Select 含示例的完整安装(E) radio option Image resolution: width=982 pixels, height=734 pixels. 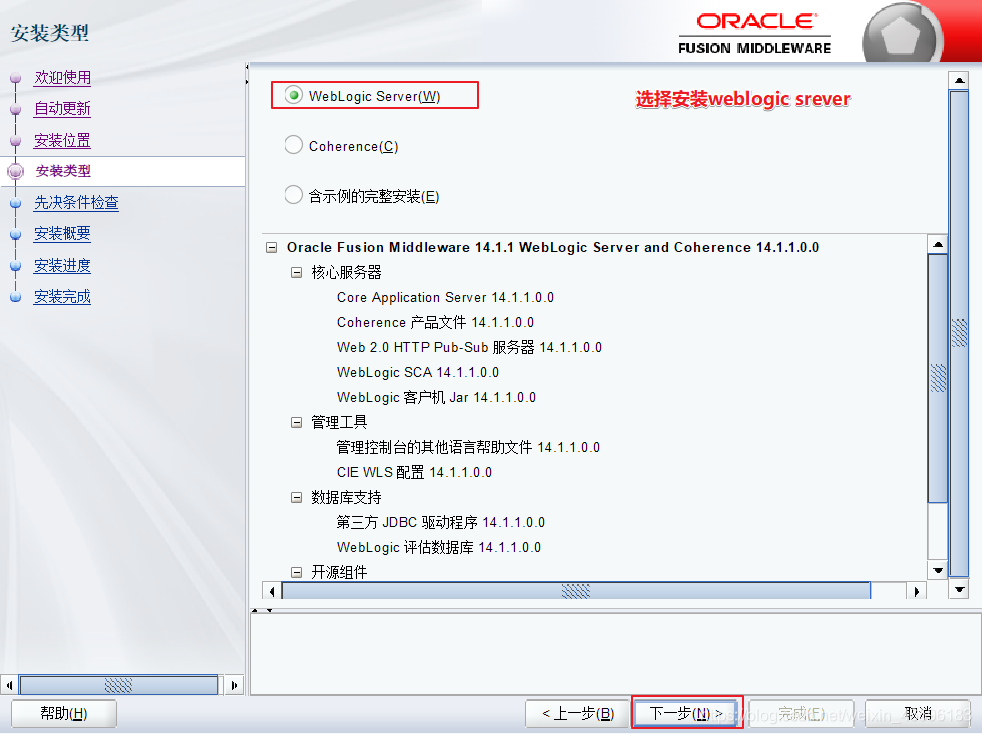click(294, 195)
